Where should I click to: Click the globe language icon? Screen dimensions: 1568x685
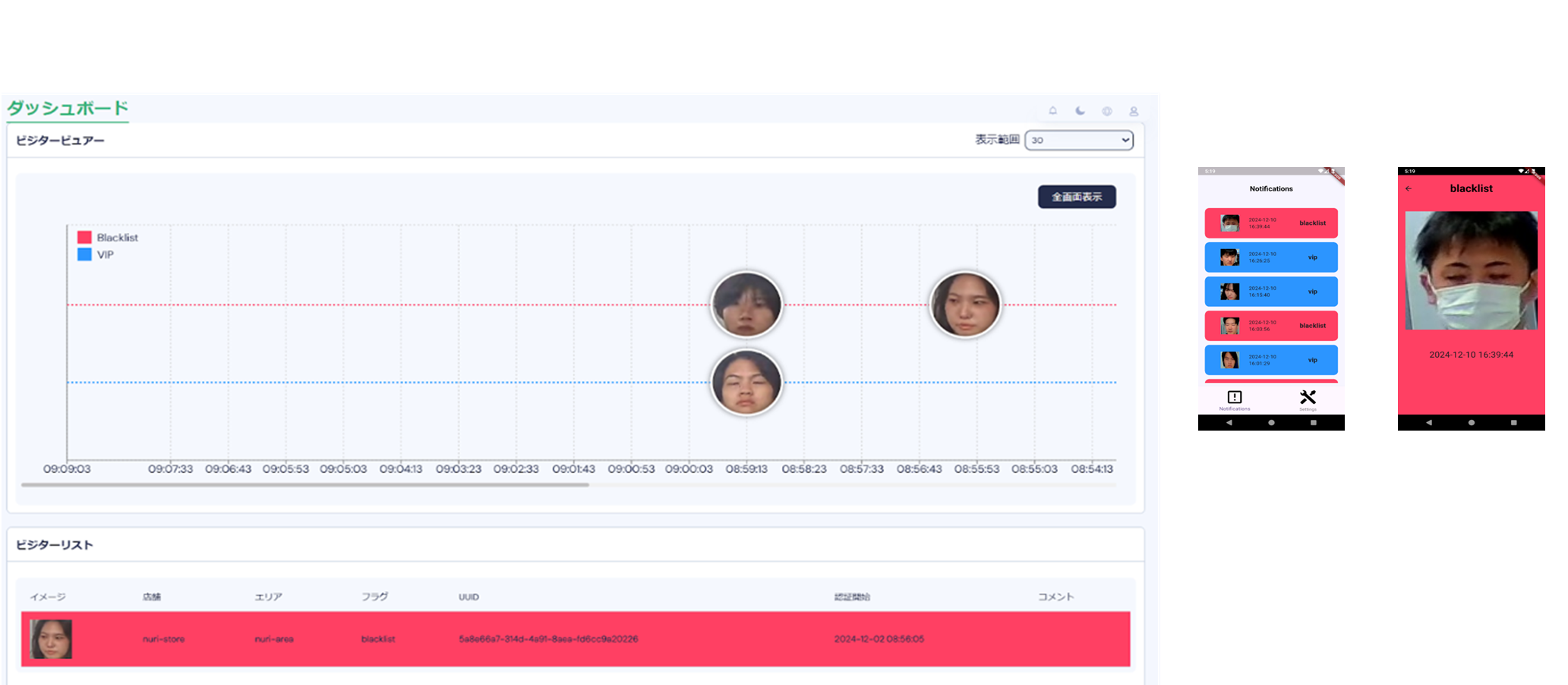click(x=1107, y=111)
